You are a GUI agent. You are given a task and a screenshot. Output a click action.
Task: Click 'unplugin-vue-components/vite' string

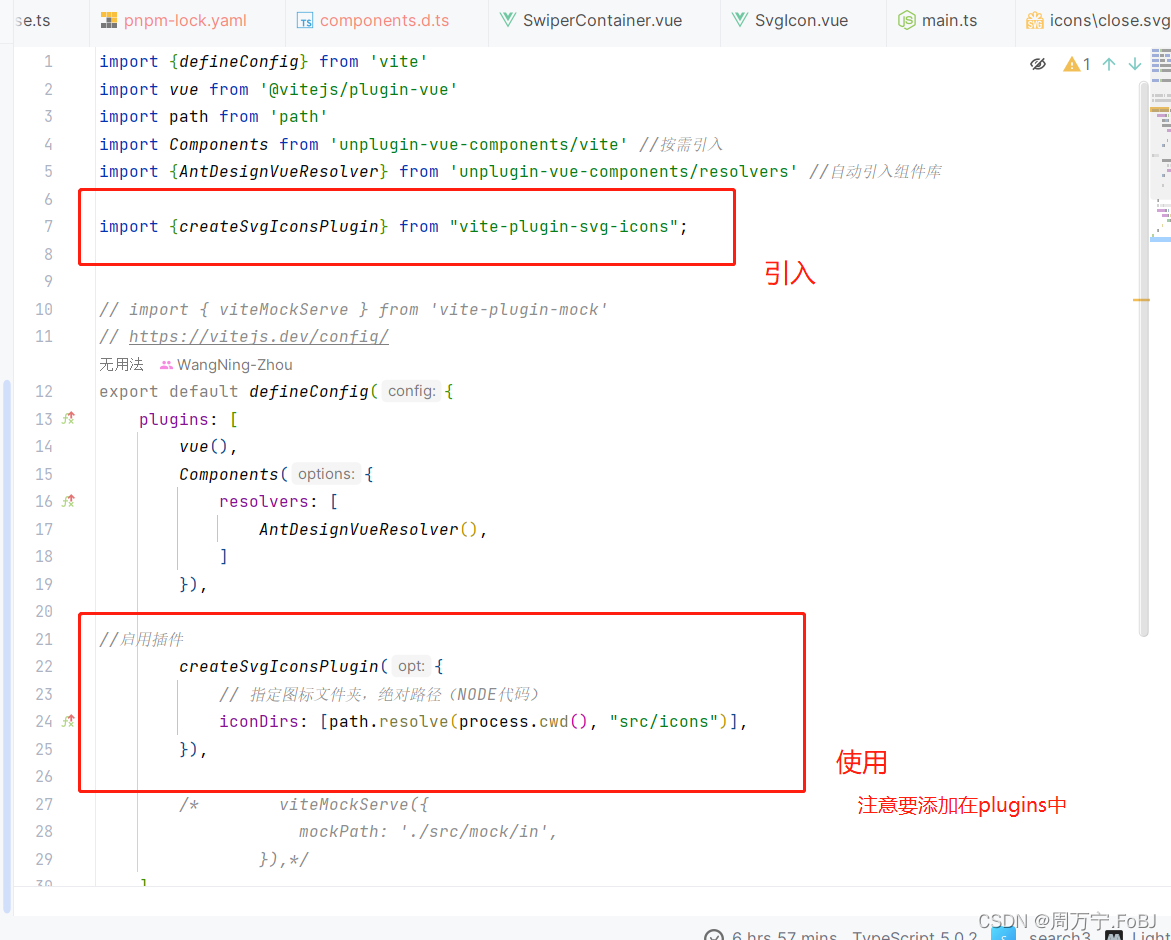click(x=479, y=144)
